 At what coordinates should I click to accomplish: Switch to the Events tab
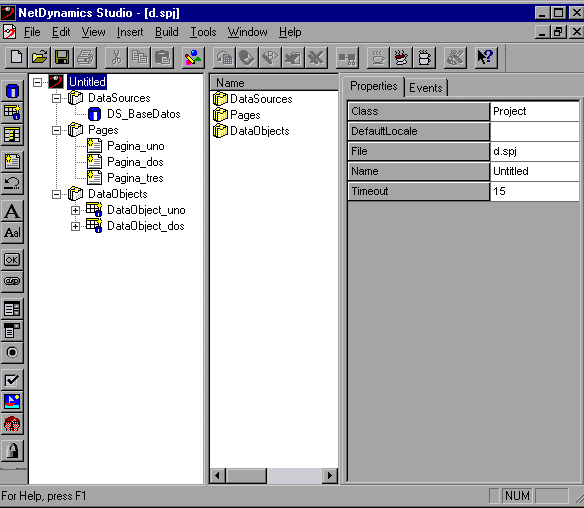click(x=426, y=88)
